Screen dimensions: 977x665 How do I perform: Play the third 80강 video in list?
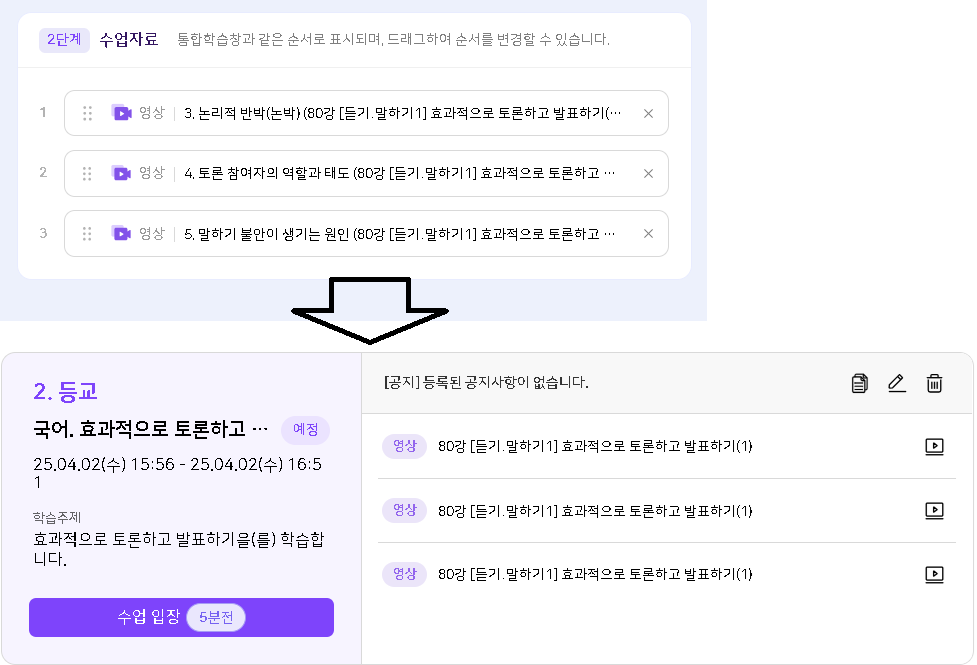point(934,575)
